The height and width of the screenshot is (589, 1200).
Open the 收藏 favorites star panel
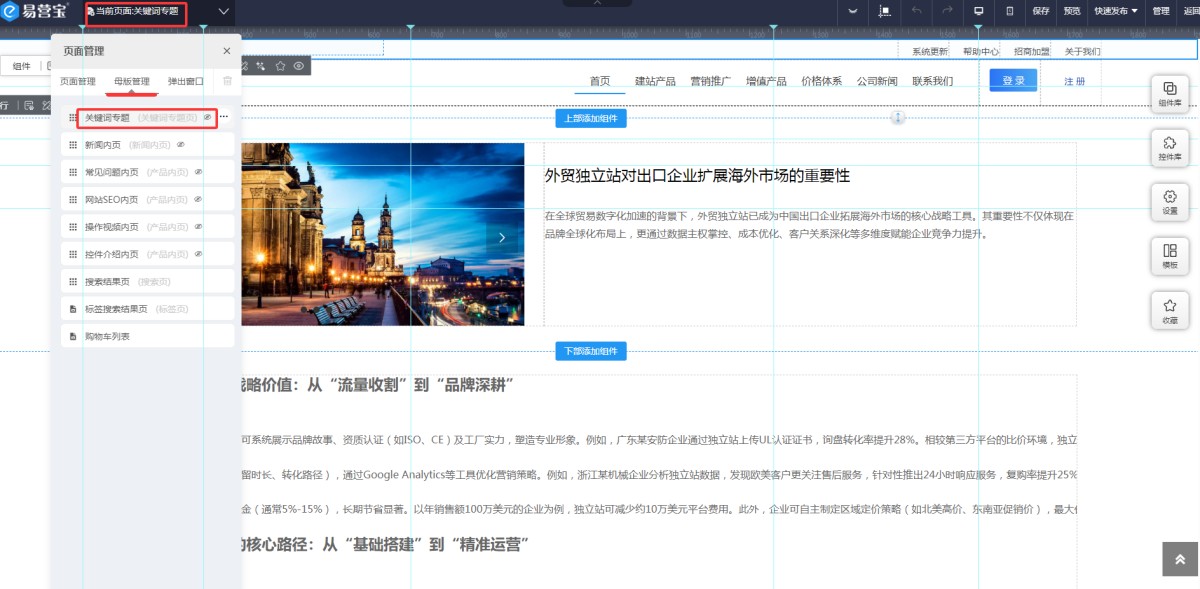tap(1169, 310)
